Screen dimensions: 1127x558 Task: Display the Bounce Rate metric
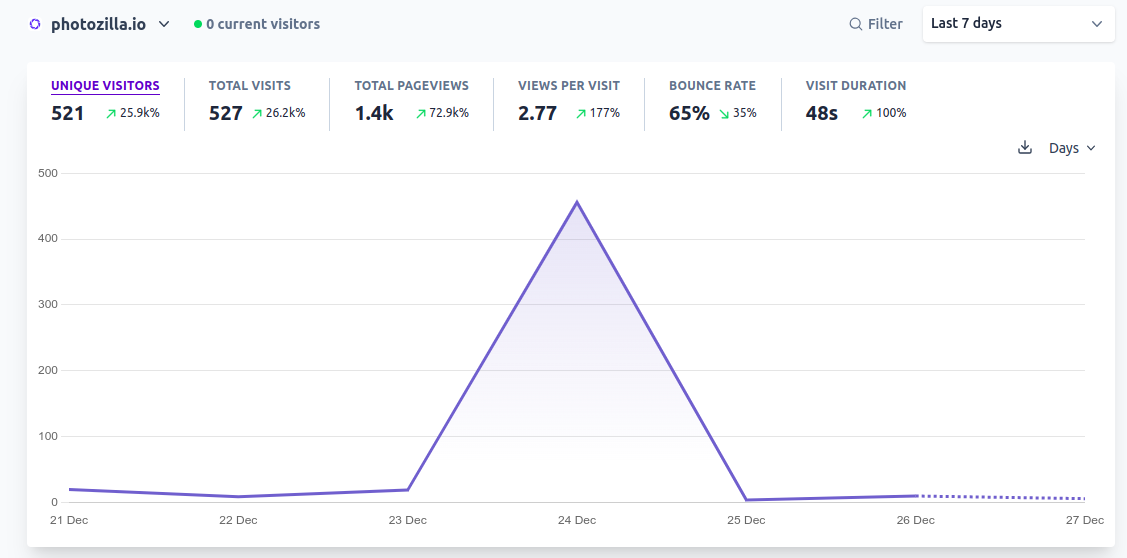pyautogui.click(x=712, y=86)
